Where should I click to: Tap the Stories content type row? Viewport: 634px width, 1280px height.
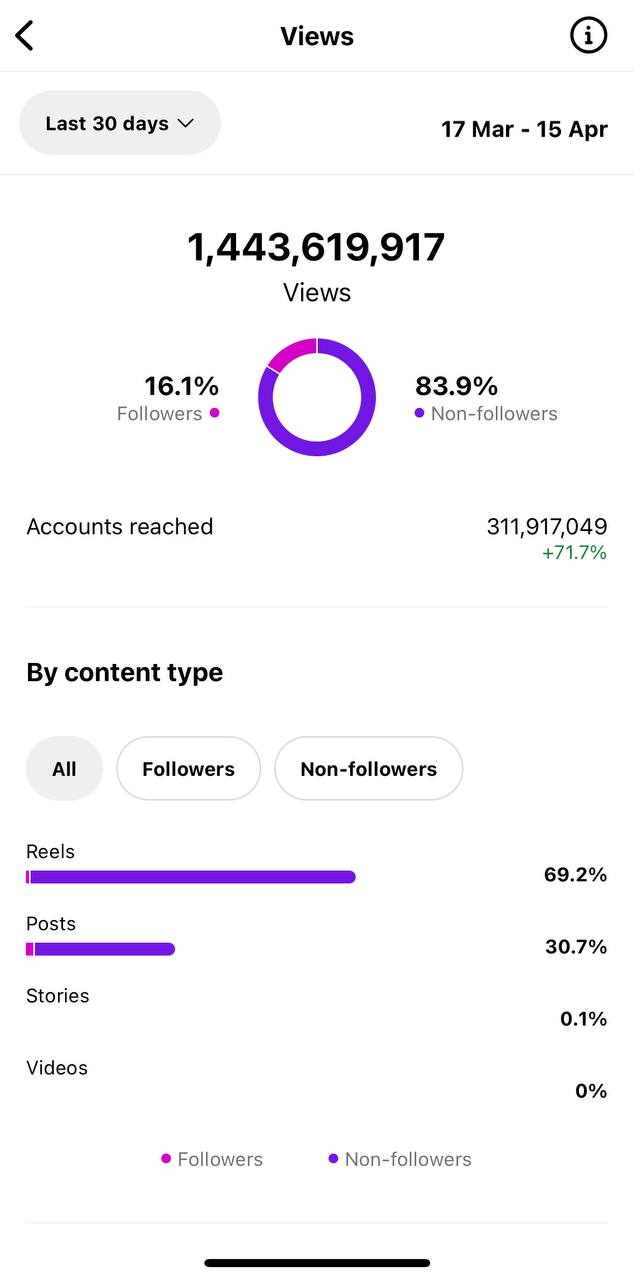[x=316, y=1007]
